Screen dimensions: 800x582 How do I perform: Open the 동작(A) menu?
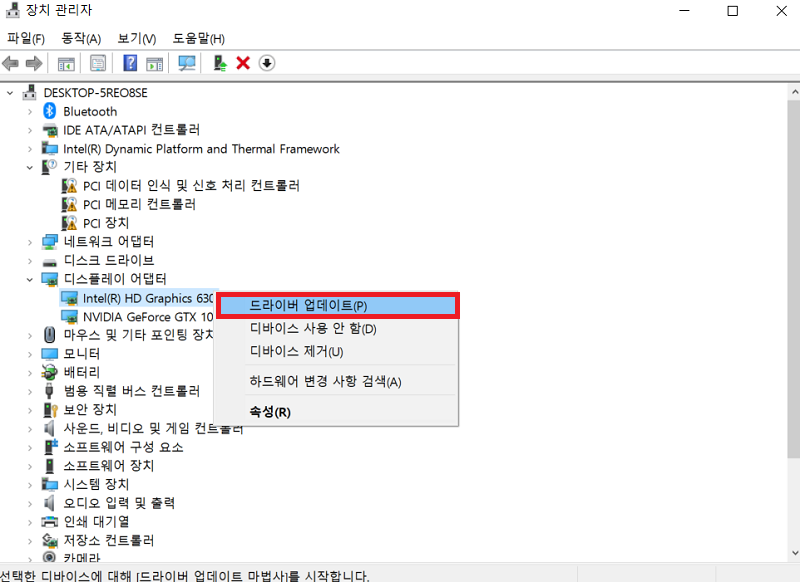click(x=81, y=38)
